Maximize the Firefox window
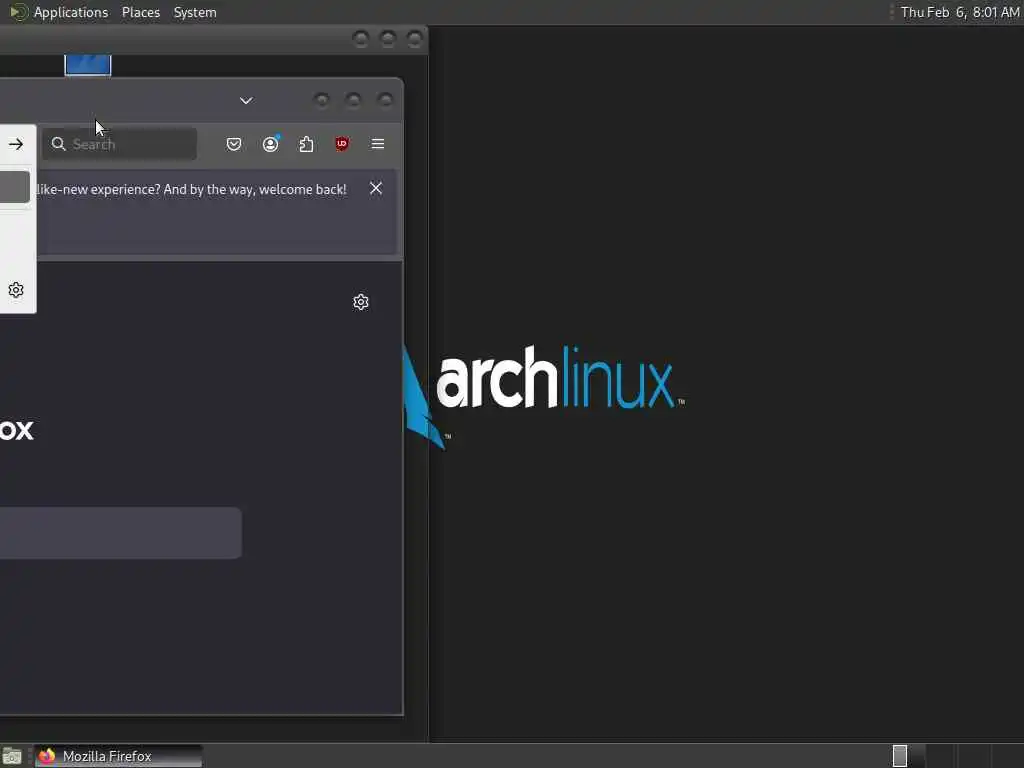The height and width of the screenshot is (768, 1024). (x=353, y=100)
